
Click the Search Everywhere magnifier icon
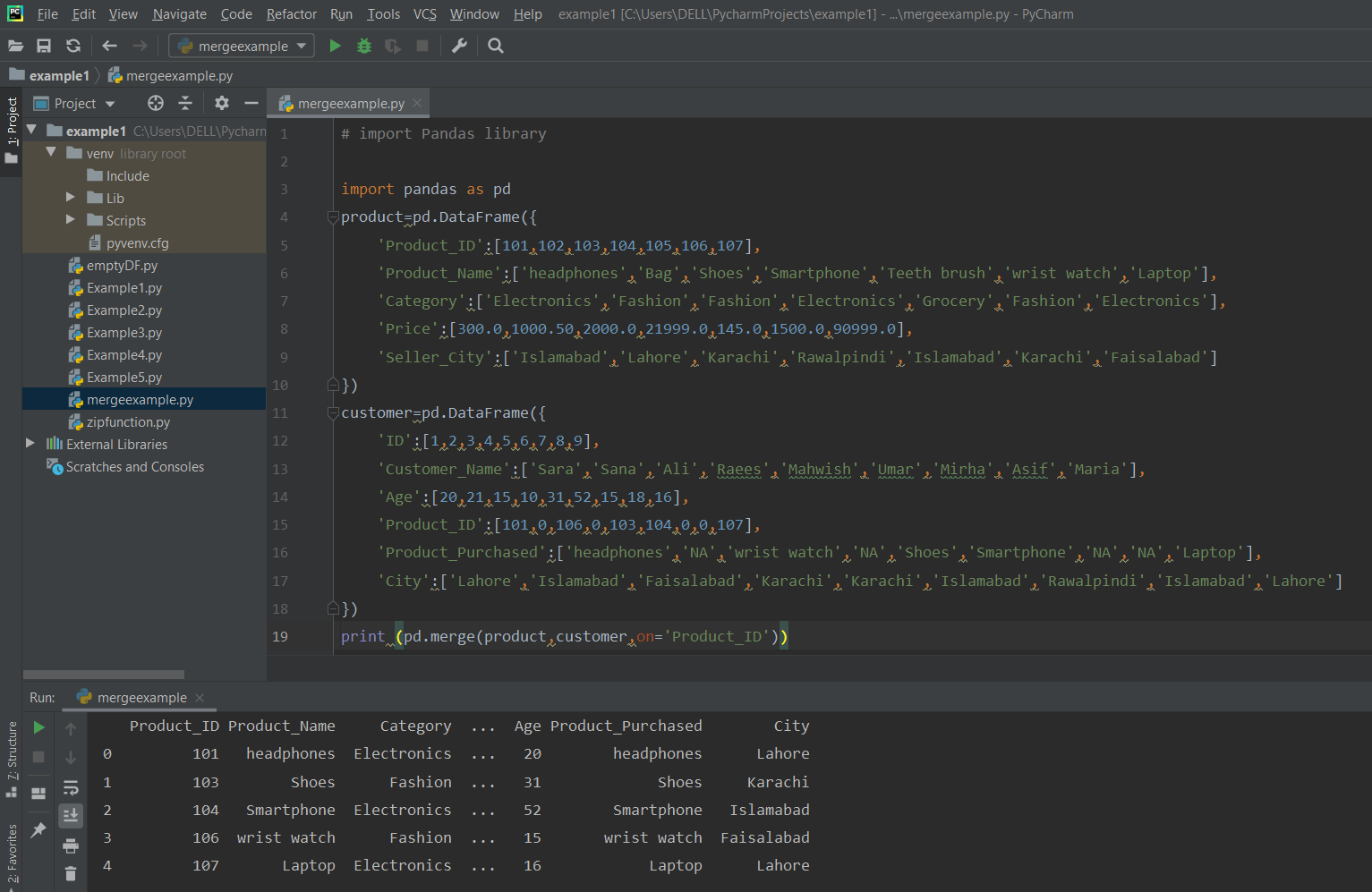pos(496,46)
